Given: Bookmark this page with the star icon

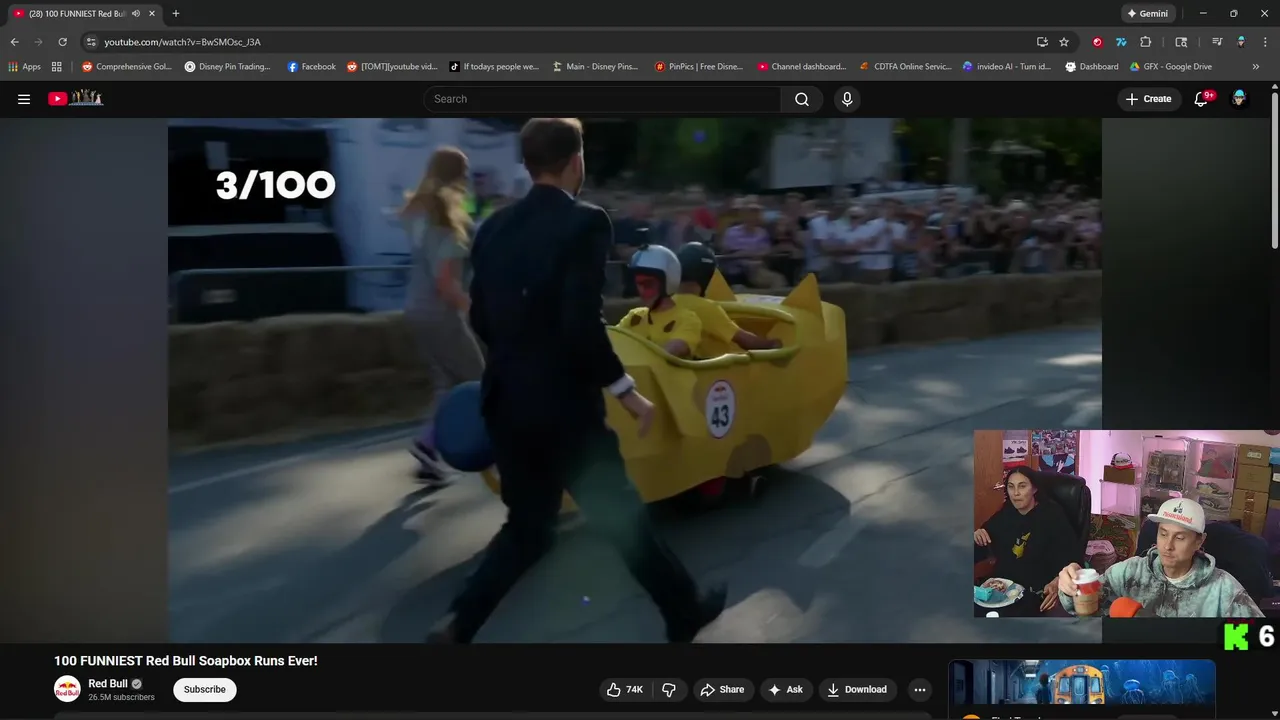Looking at the screenshot, I should [x=1064, y=42].
